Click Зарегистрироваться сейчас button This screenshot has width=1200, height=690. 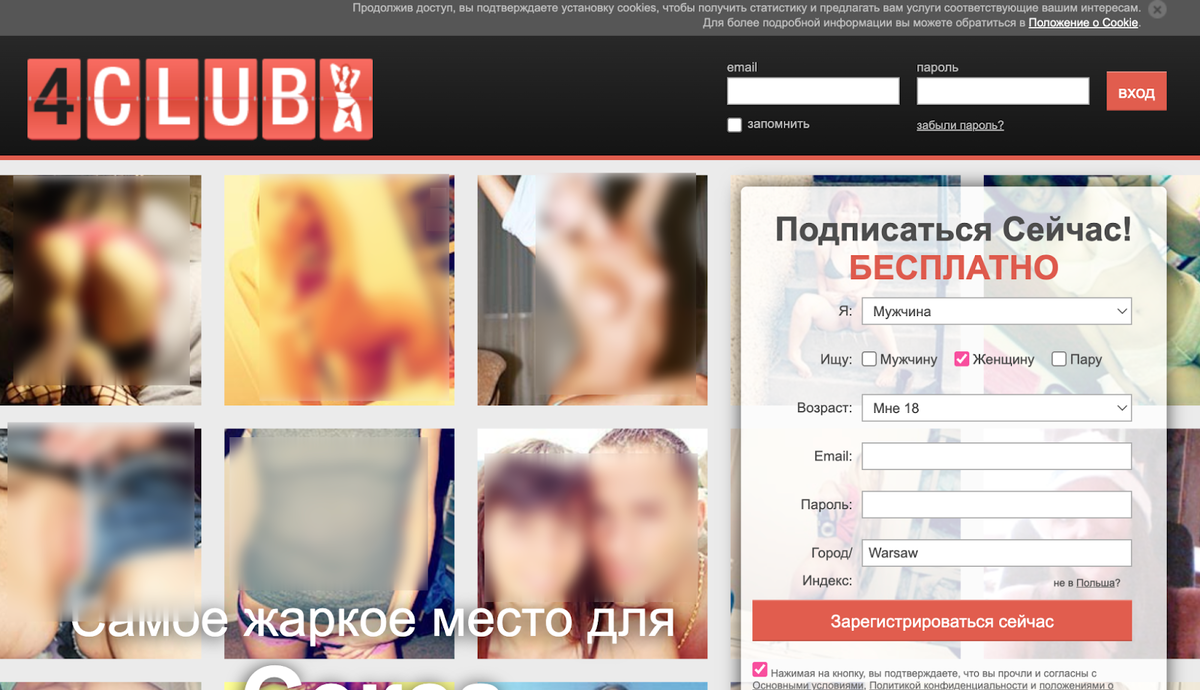[x=942, y=621]
